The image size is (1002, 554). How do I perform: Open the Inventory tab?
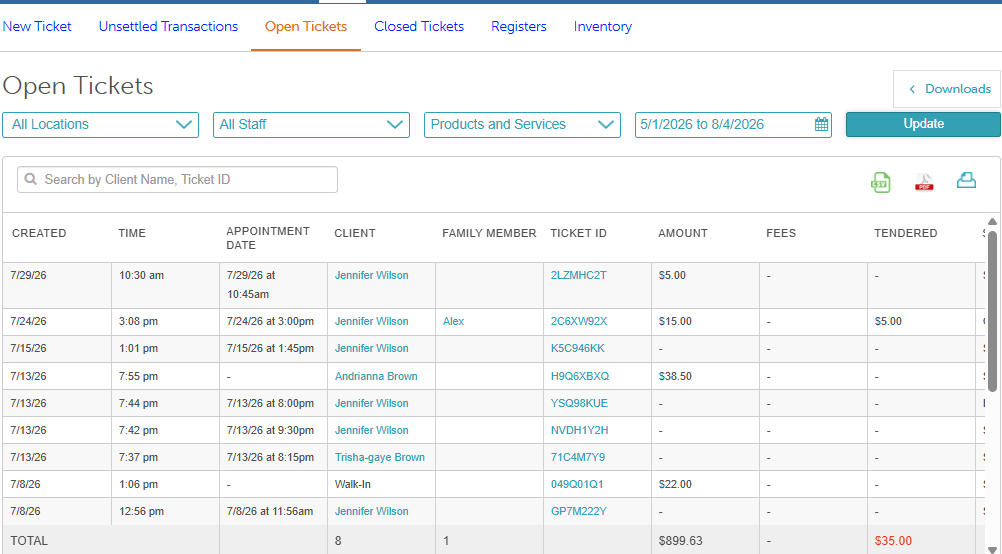pyautogui.click(x=603, y=26)
